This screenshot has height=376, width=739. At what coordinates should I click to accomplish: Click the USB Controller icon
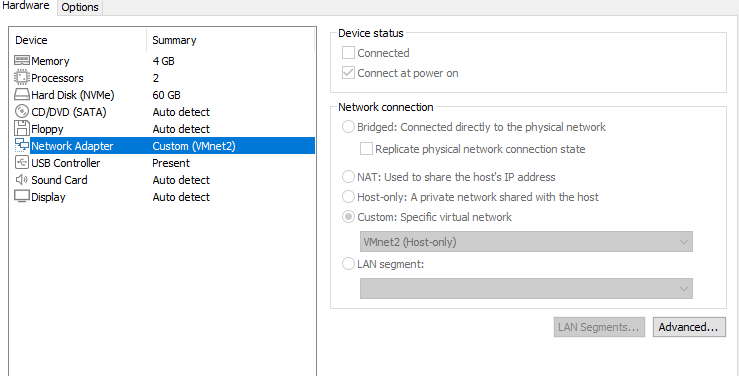(x=22, y=163)
